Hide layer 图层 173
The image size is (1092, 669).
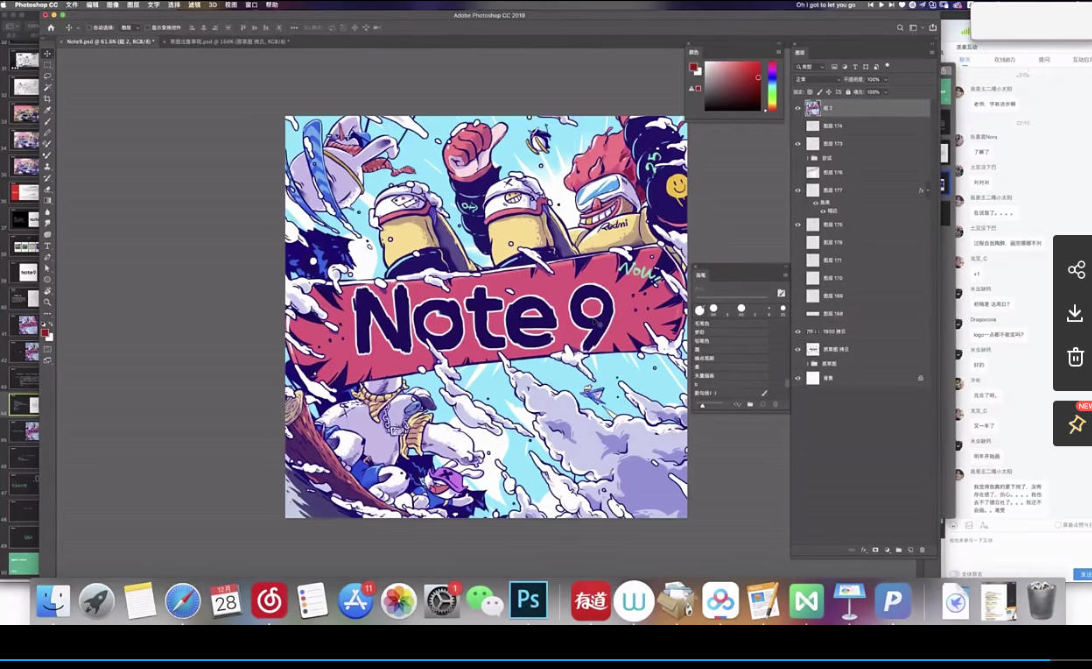click(x=798, y=144)
